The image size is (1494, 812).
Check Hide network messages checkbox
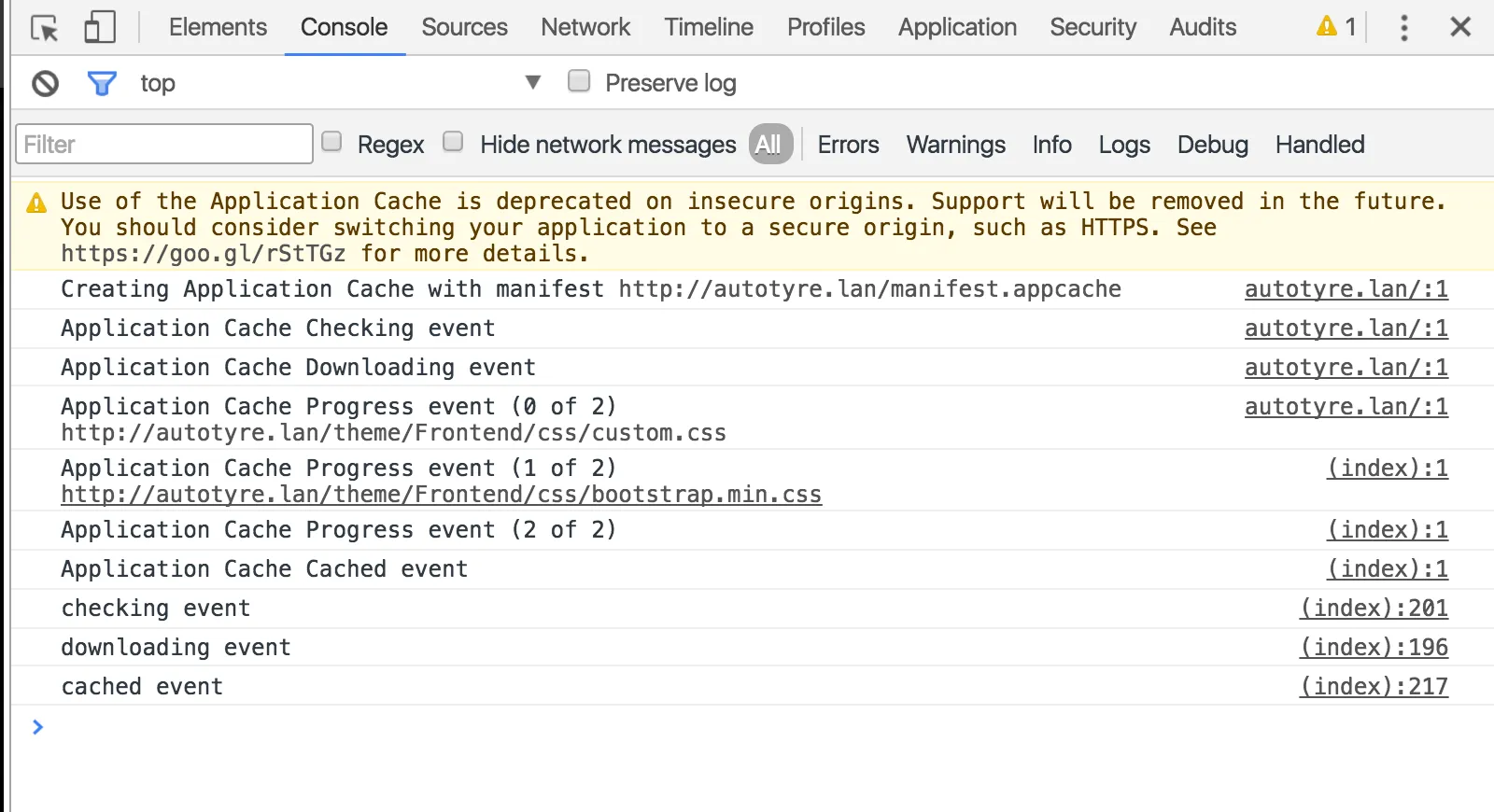(x=453, y=142)
